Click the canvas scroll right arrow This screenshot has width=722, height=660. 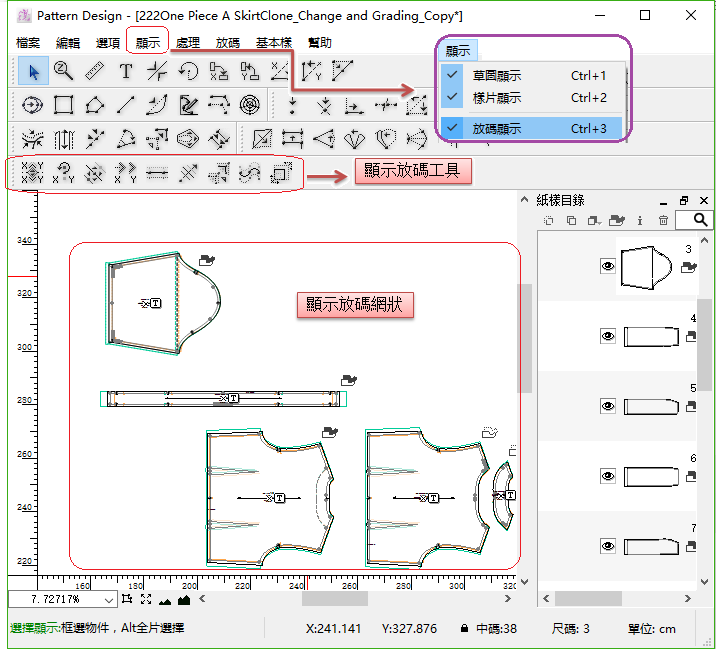[507, 599]
